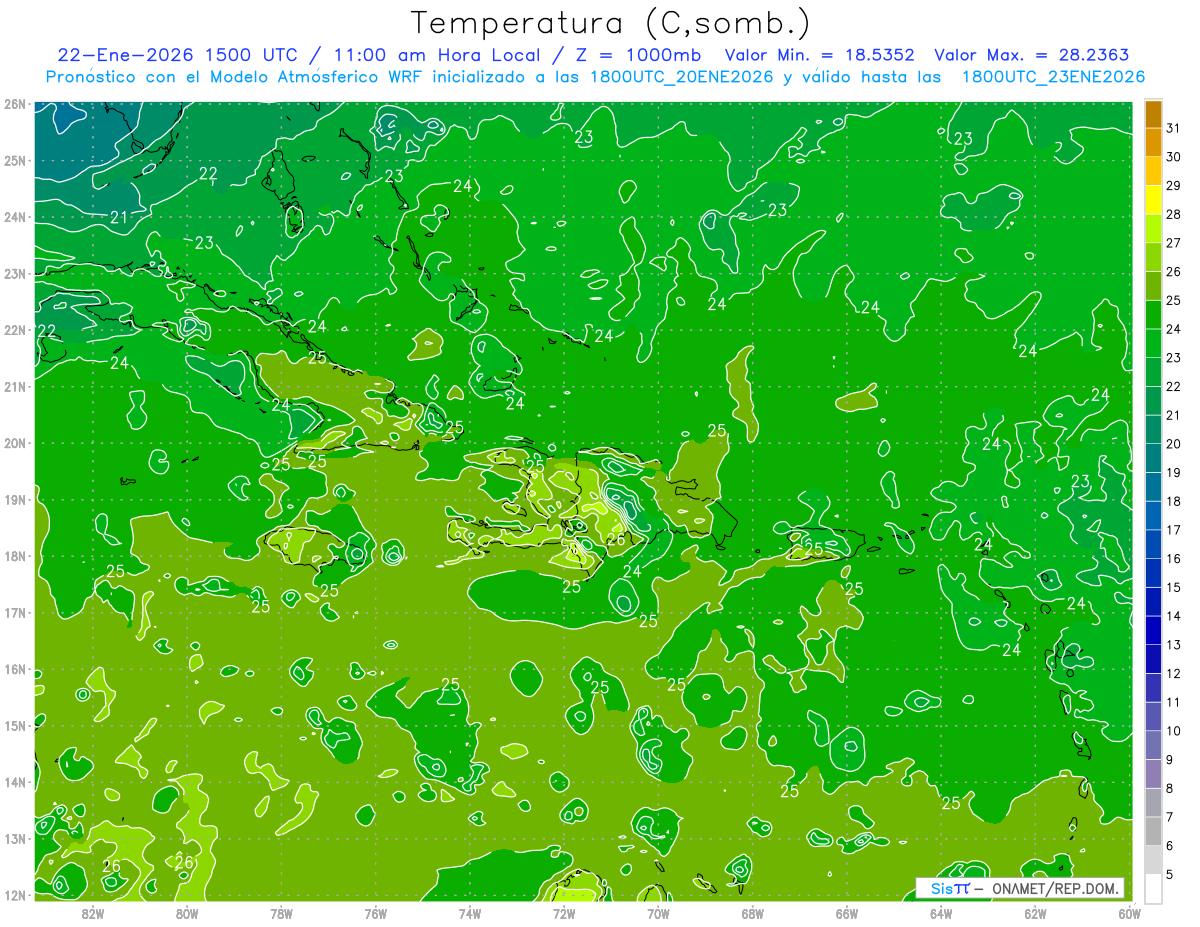Click the longitude label 82W
Screen dimensions: 1200x927
[92, 913]
